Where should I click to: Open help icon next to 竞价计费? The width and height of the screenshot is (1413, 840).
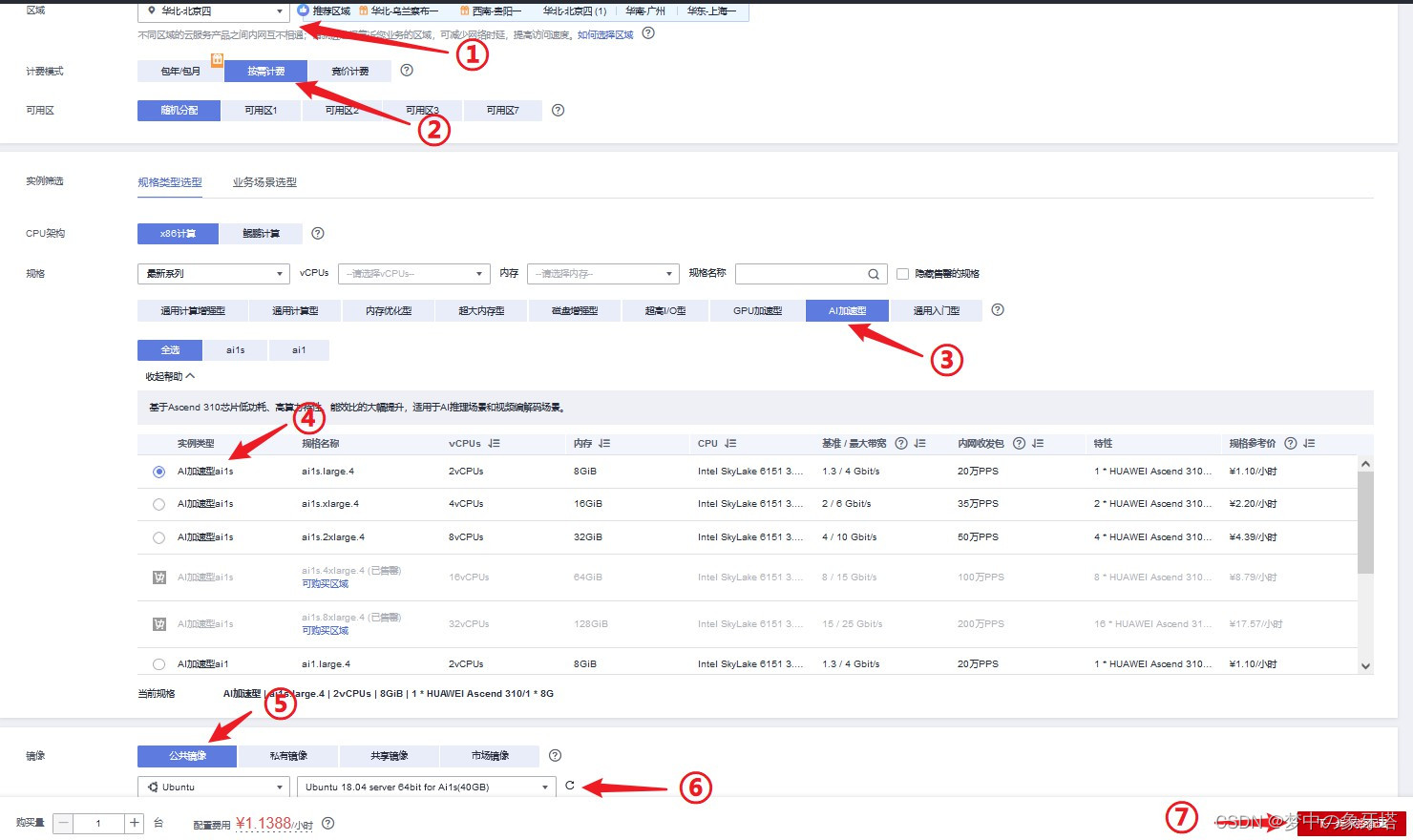pos(407,70)
